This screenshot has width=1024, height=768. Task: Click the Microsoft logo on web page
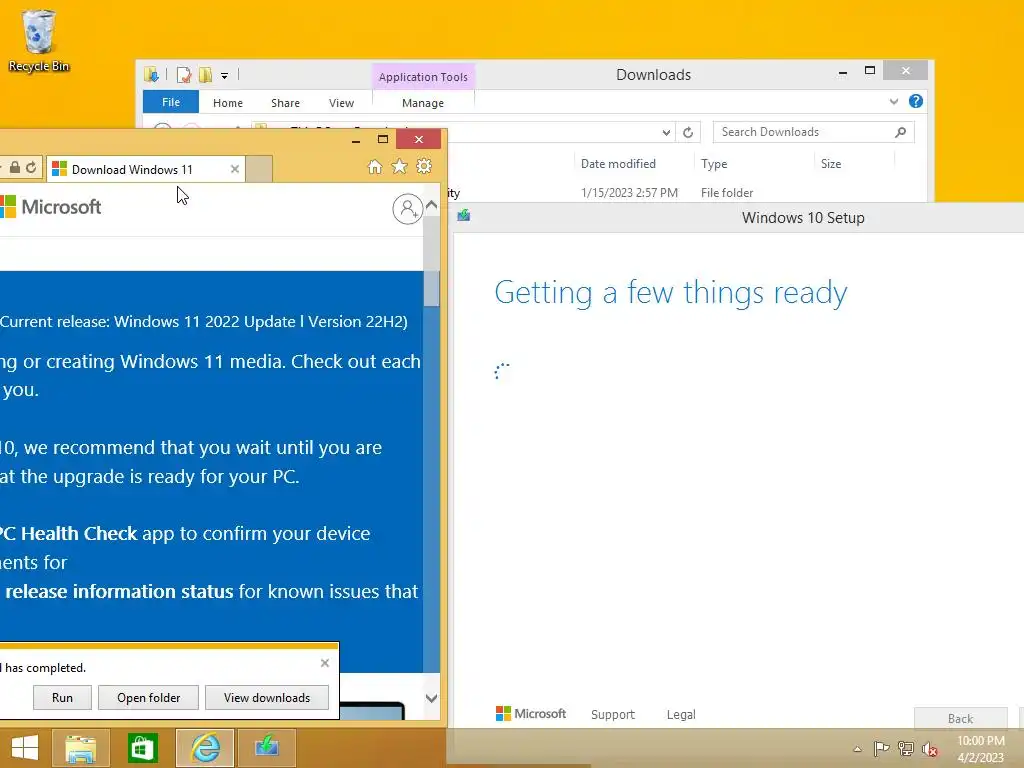(51, 206)
